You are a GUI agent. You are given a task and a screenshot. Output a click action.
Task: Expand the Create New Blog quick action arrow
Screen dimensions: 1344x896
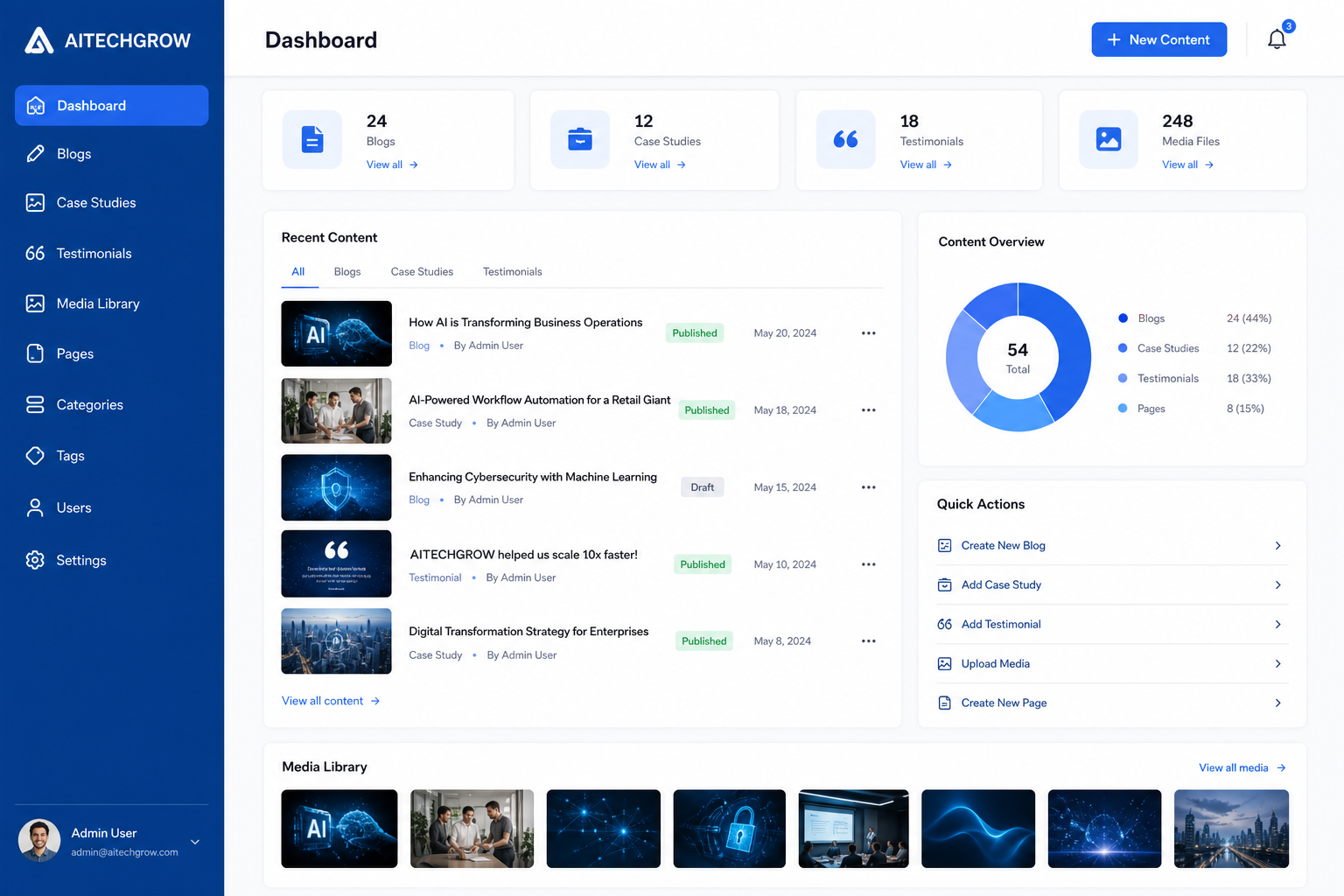click(1277, 545)
